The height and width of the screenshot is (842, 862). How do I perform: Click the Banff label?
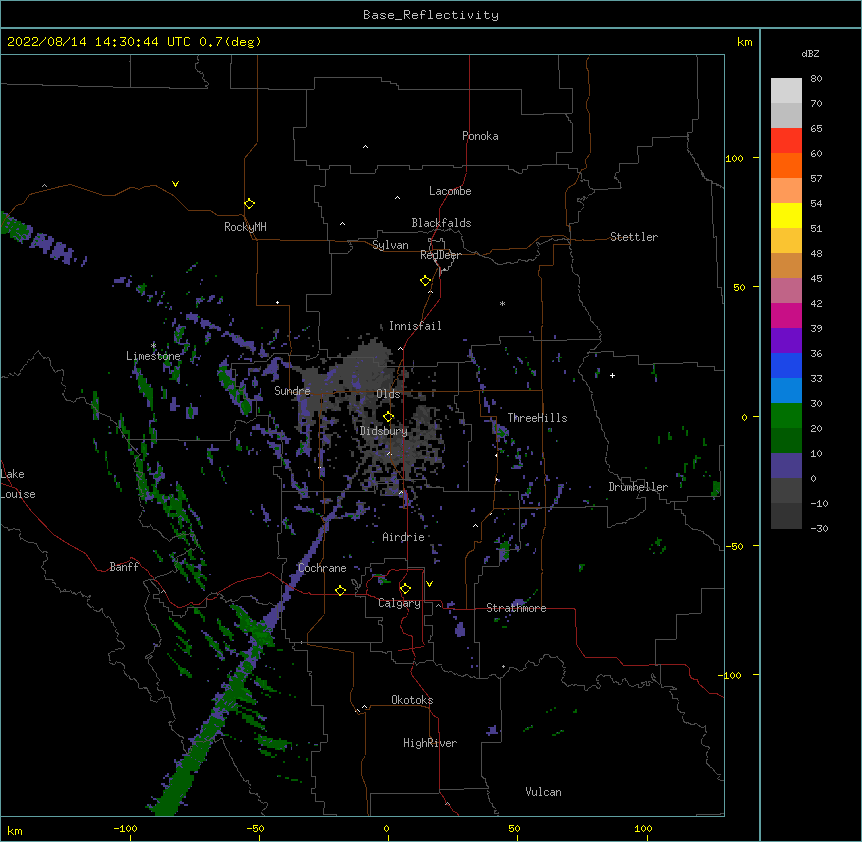coord(124,567)
